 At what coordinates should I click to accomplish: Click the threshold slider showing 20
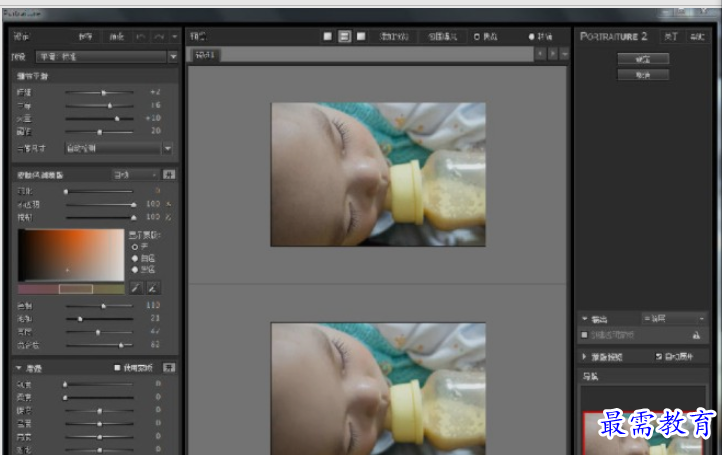pos(99,132)
